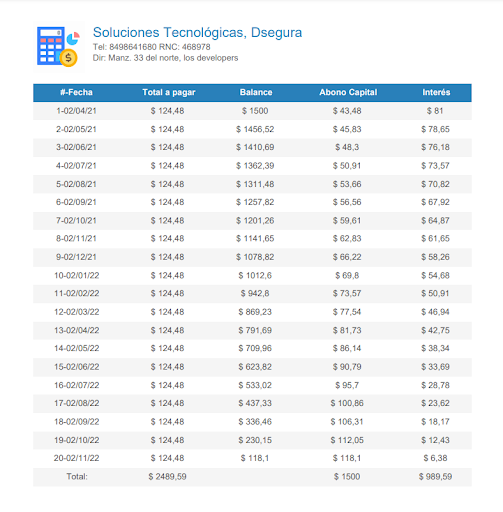This screenshot has height=512, width=503.
Task: Select the date cell '4-02/07/21'
Action: (x=76, y=166)
